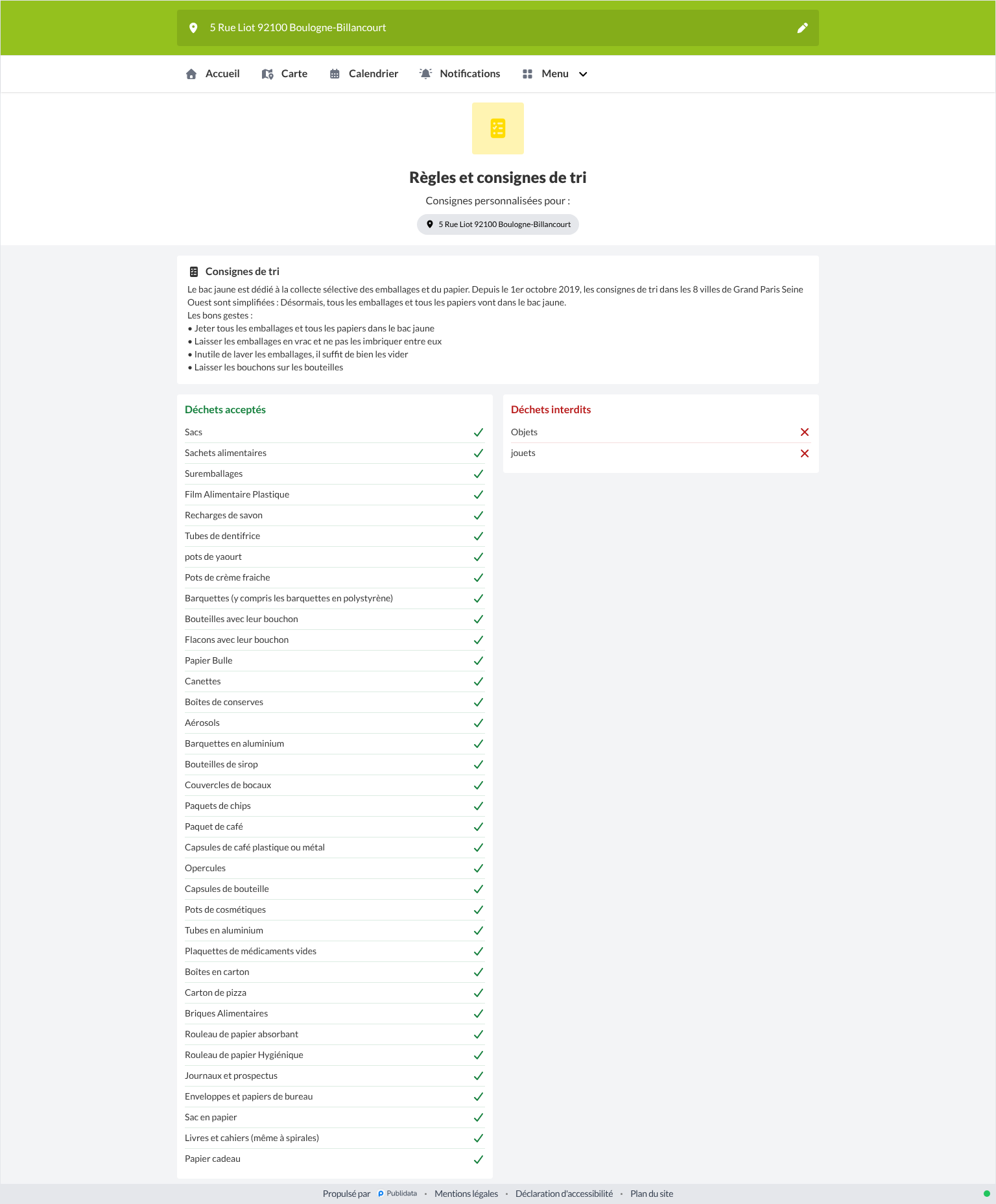The image size is (996, 1204).
Task: Click the Accueil home icon
Action: [191, 74]
